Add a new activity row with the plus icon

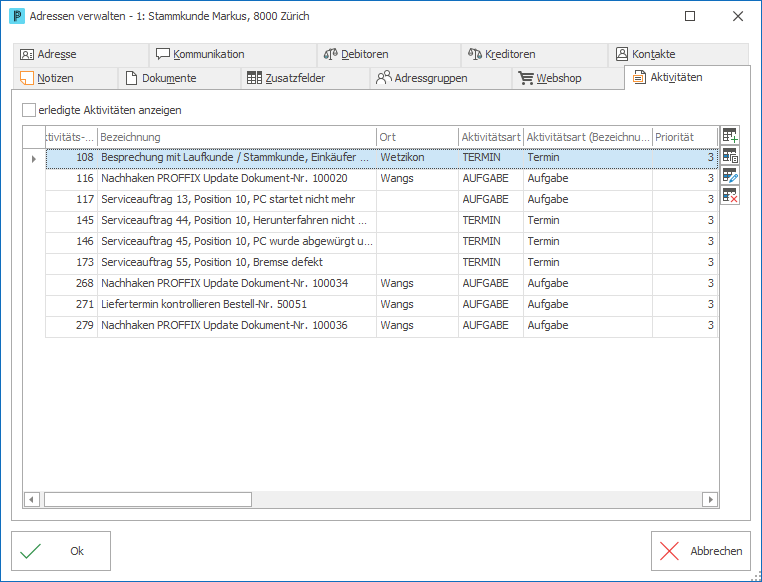point(729,136)
